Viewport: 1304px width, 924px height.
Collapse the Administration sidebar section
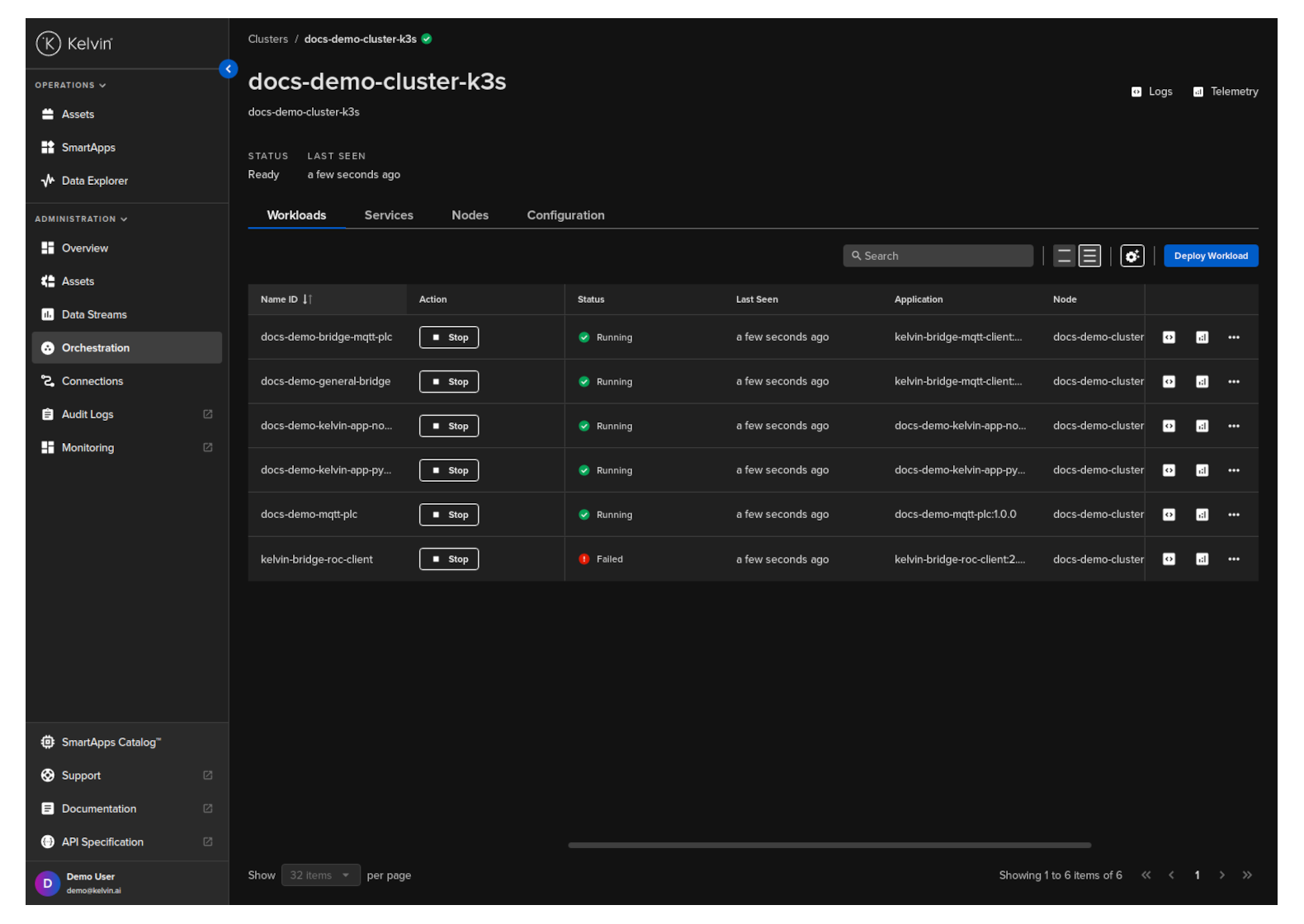pyautogui.click(x=81, y=219)
